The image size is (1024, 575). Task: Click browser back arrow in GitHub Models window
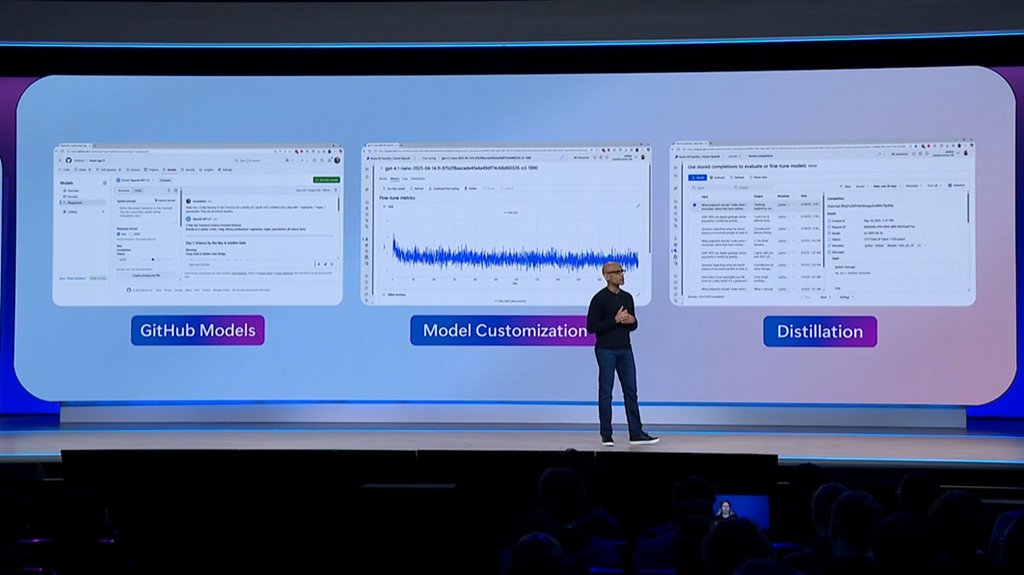[56, 152]
